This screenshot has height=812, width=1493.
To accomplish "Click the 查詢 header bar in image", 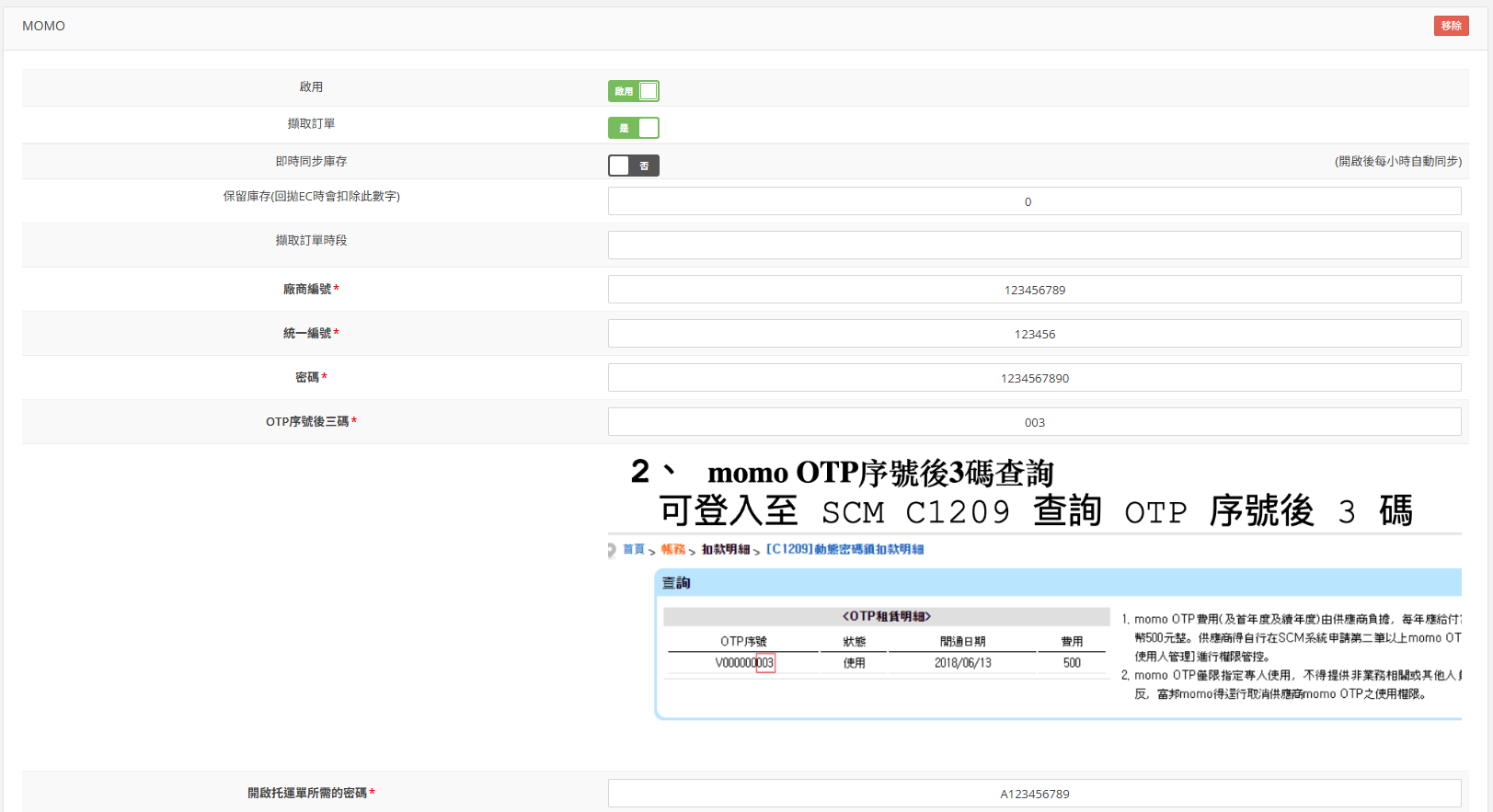I will (x=1058, y=583).
